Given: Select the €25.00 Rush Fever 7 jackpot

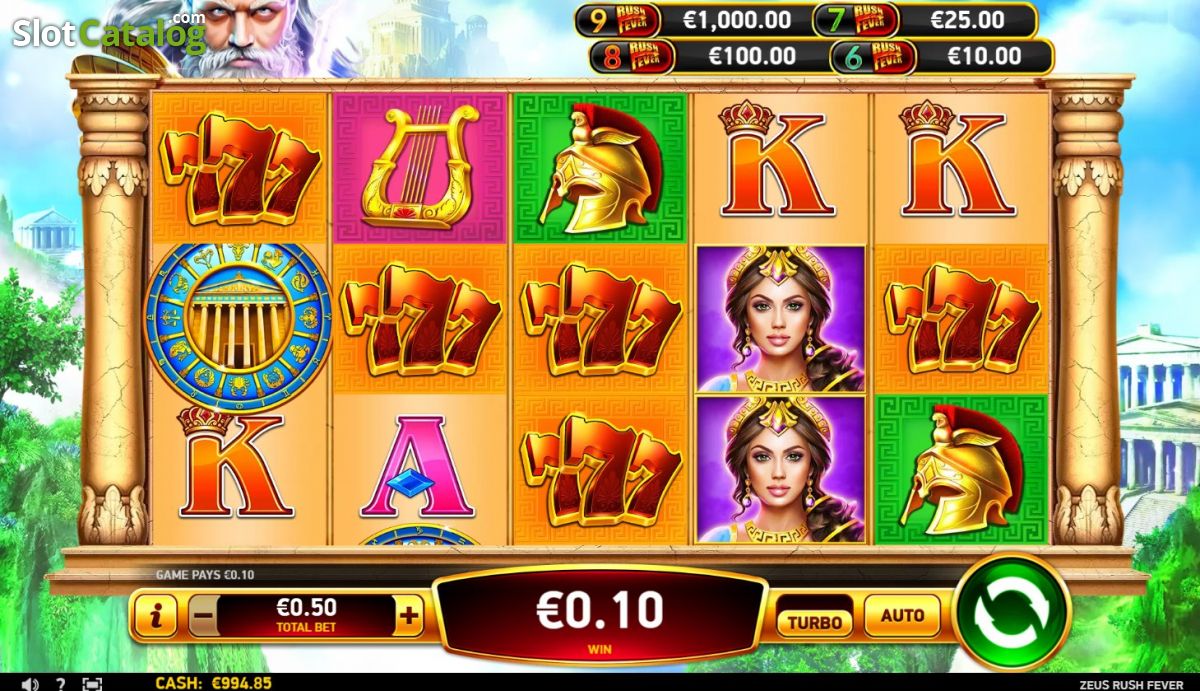Looking at the screenshot, I should coord(925,20).
